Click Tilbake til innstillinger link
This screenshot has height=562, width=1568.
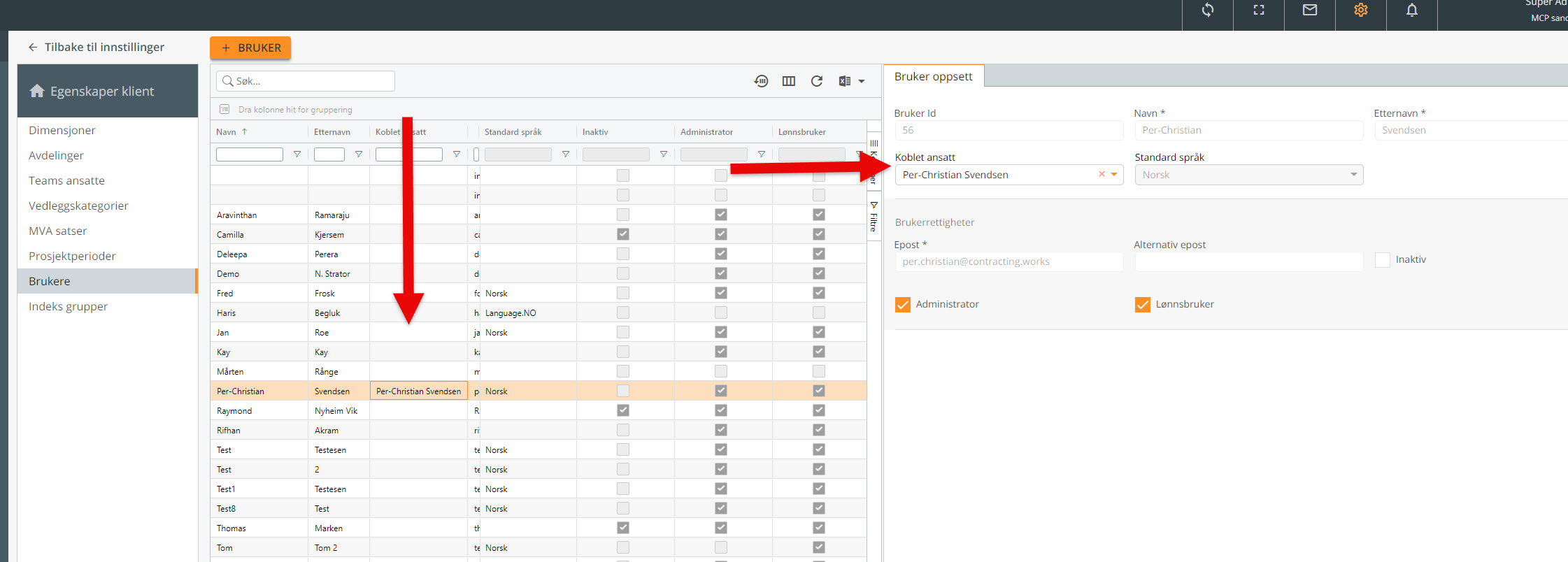(104, 47)
